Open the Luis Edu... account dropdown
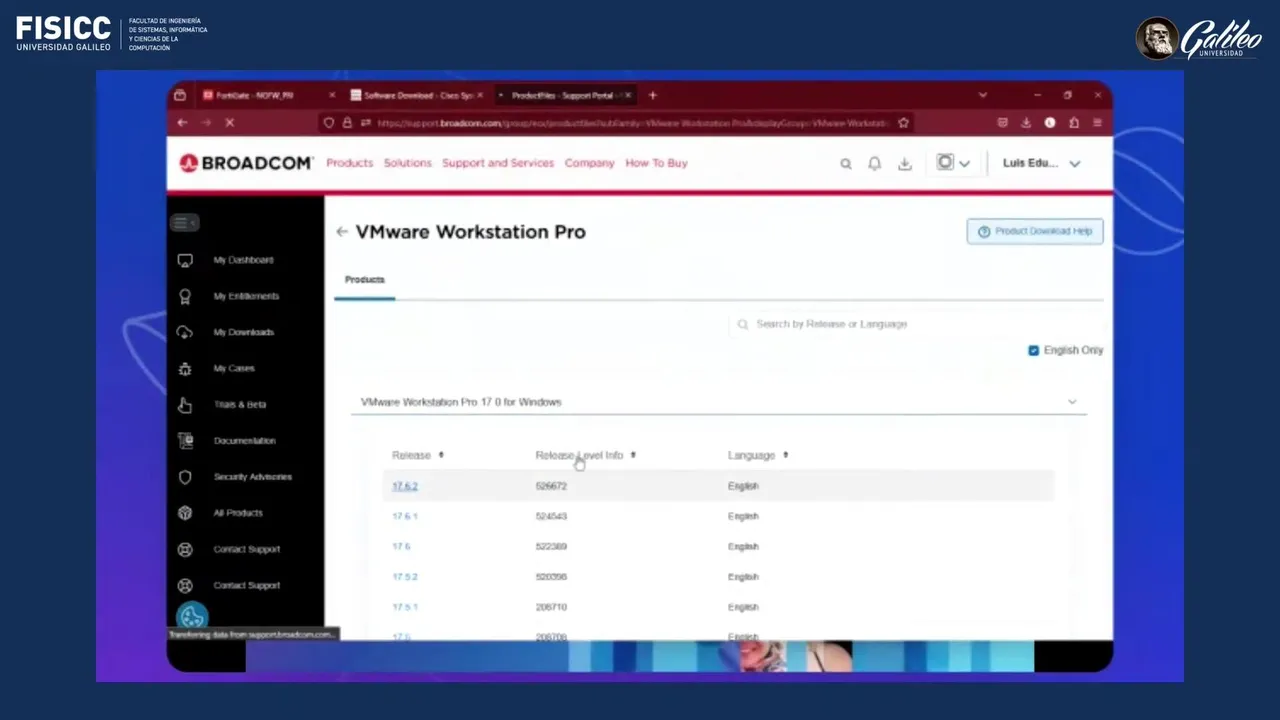 tap(1041, 163)
